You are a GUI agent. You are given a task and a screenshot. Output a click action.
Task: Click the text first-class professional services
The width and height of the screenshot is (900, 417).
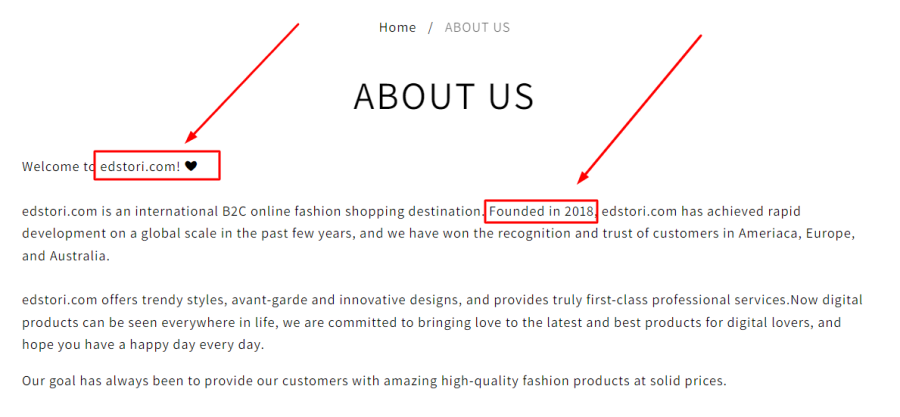click(687, 300)
